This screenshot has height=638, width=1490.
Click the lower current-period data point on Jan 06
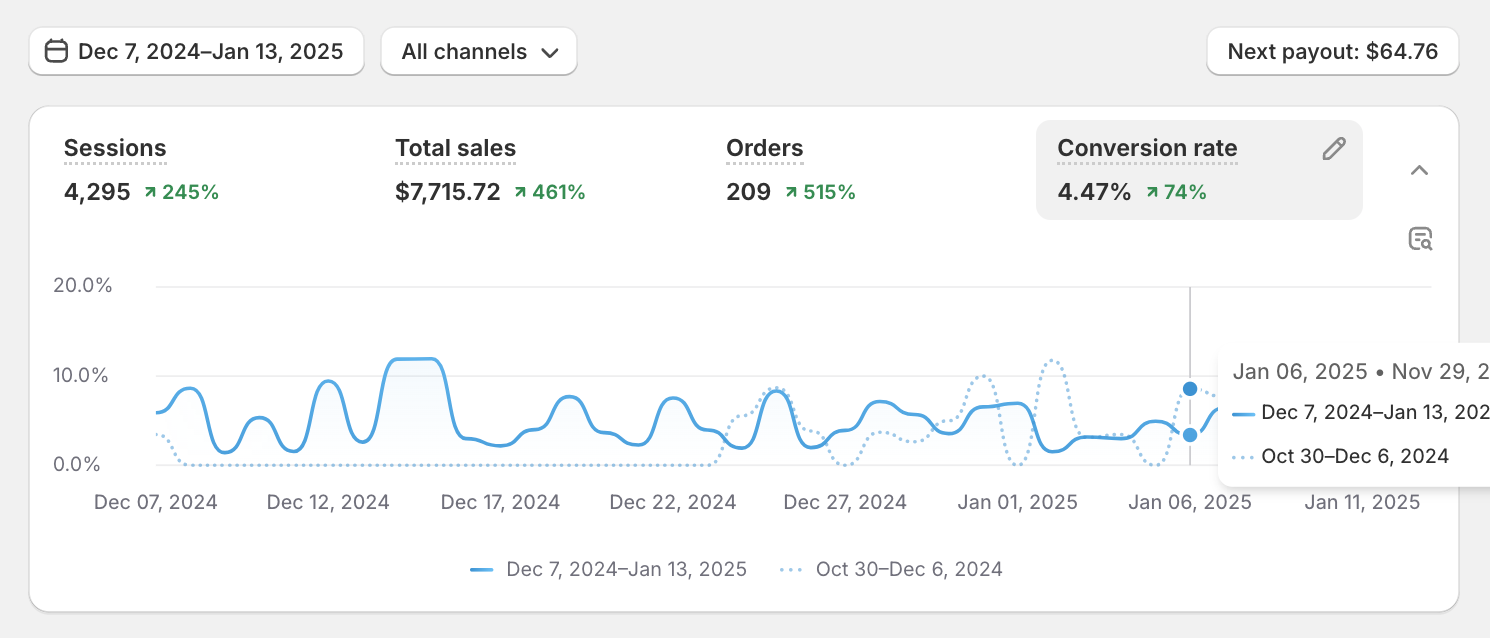[x=1190, y=435]
